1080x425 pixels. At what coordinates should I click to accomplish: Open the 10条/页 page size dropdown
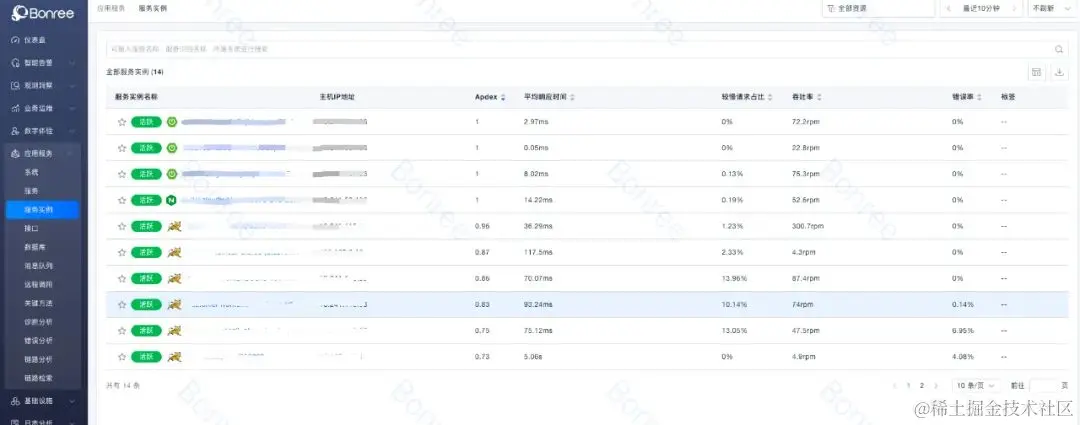click(976, 386)
